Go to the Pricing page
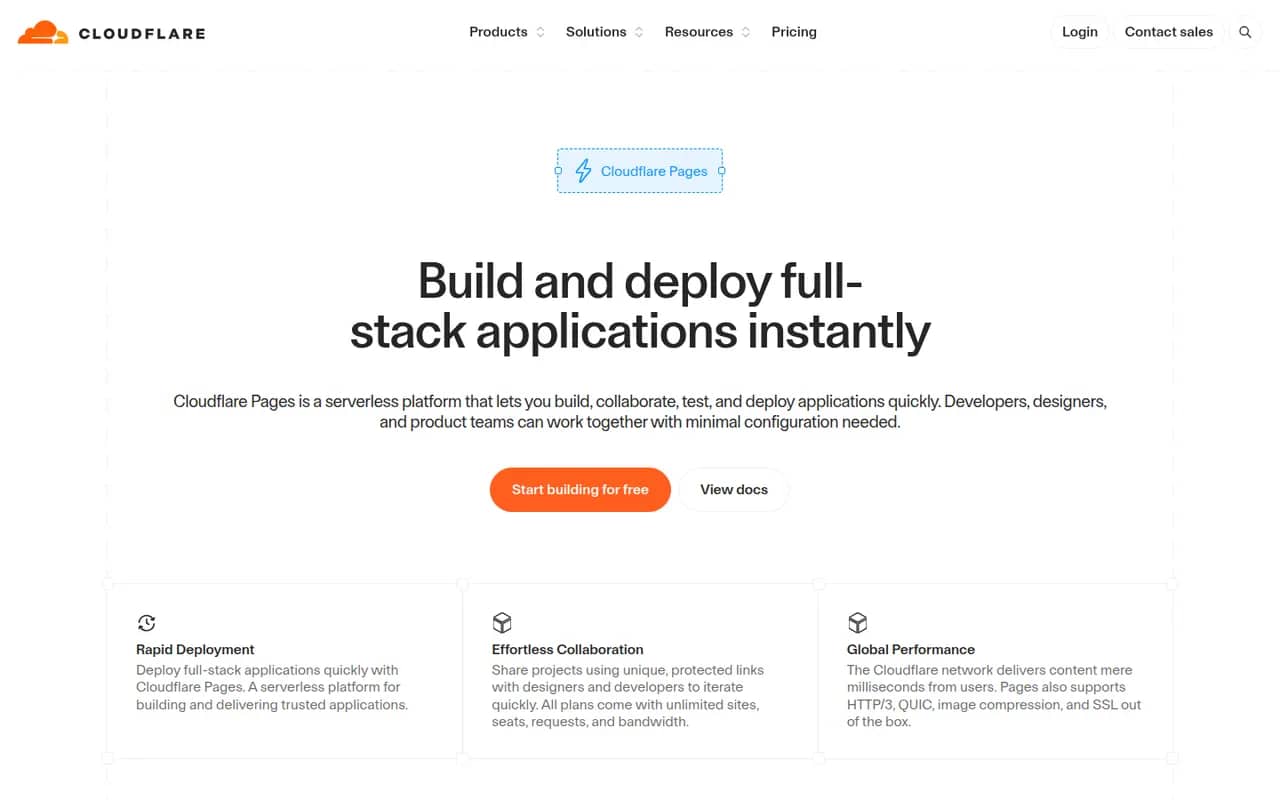1280x800 pixels. pyautogui.click(x=794, y=32)
